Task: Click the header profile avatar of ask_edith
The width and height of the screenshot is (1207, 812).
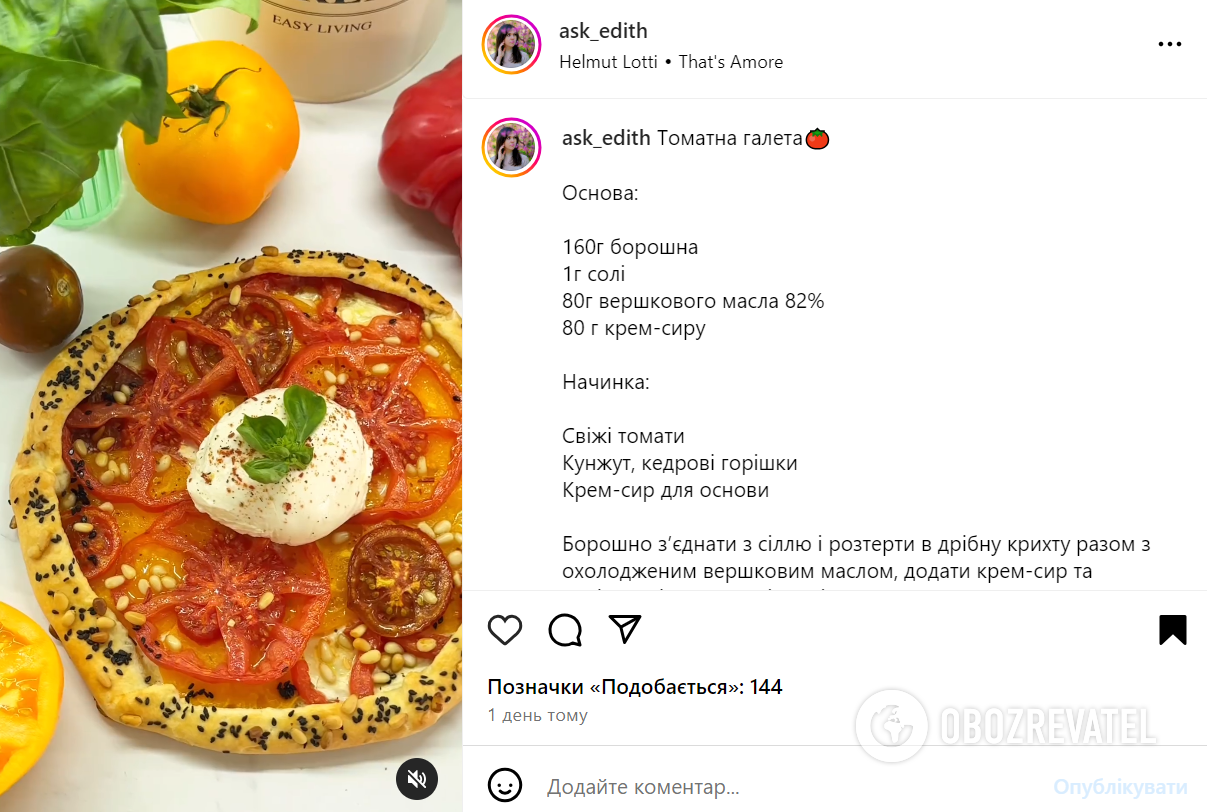Action: 511,45
